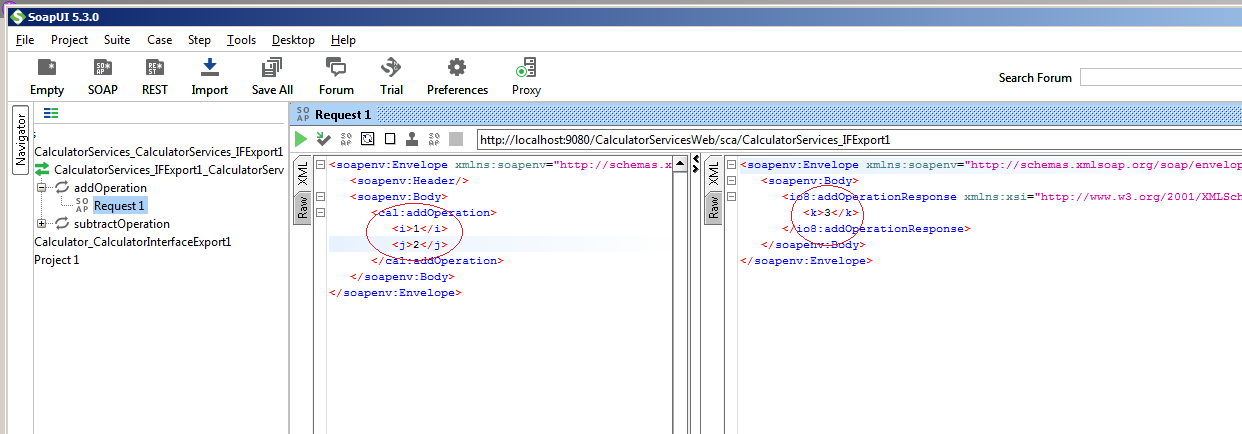Open Preferences gear icon
The image size is (1242, 434).
(x=457, y=68)
